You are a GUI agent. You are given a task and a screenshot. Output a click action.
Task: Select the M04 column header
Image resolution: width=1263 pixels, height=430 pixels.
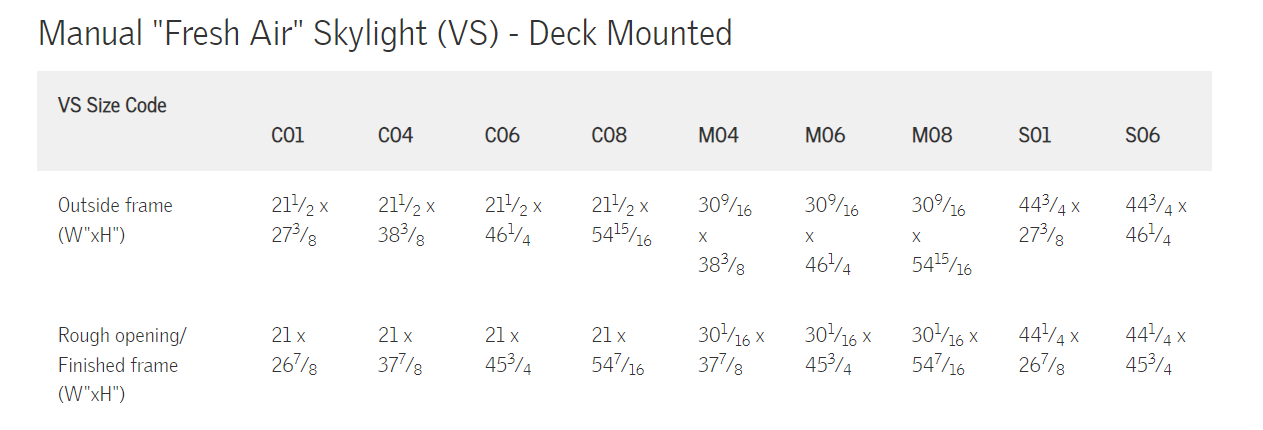[x=718, y=135]
